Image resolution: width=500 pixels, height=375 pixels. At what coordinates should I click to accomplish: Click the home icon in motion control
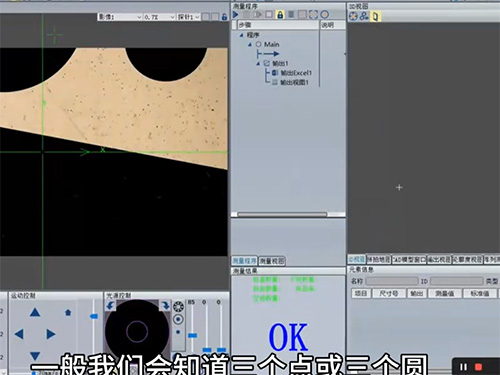(x=68, y=312)
